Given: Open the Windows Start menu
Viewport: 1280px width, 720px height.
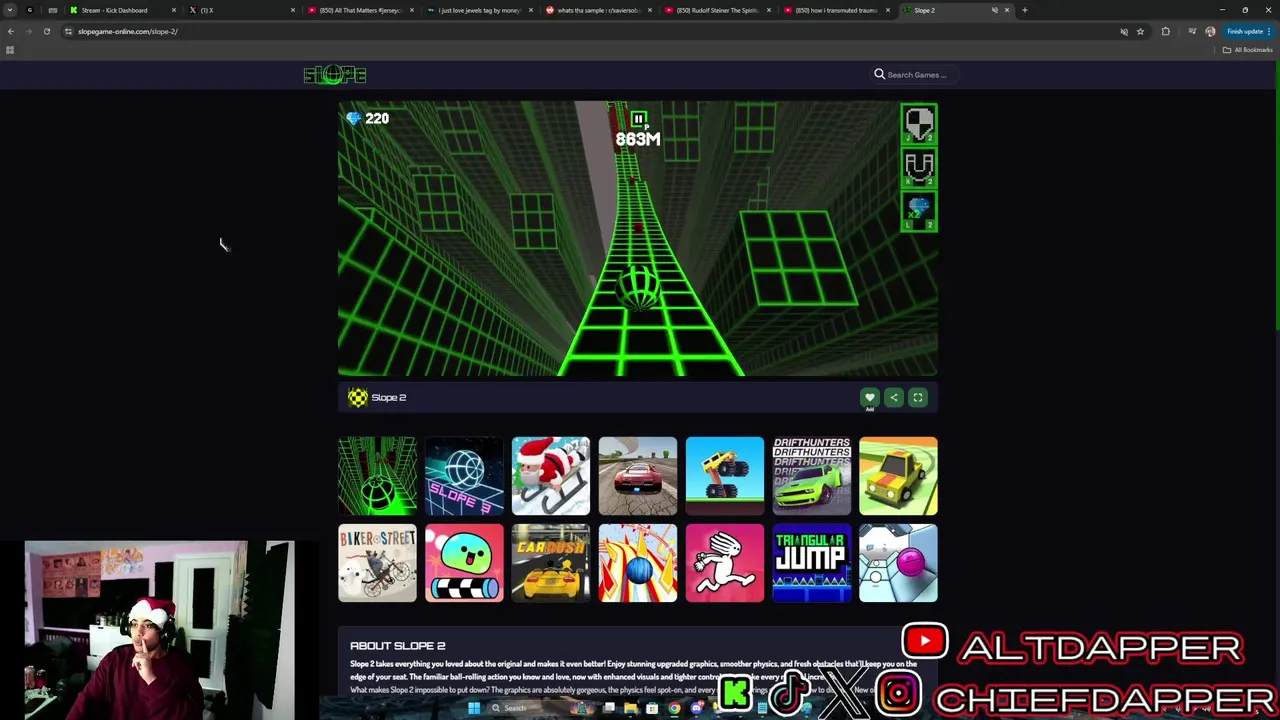Looking at the screenshot, I should 474,708.
